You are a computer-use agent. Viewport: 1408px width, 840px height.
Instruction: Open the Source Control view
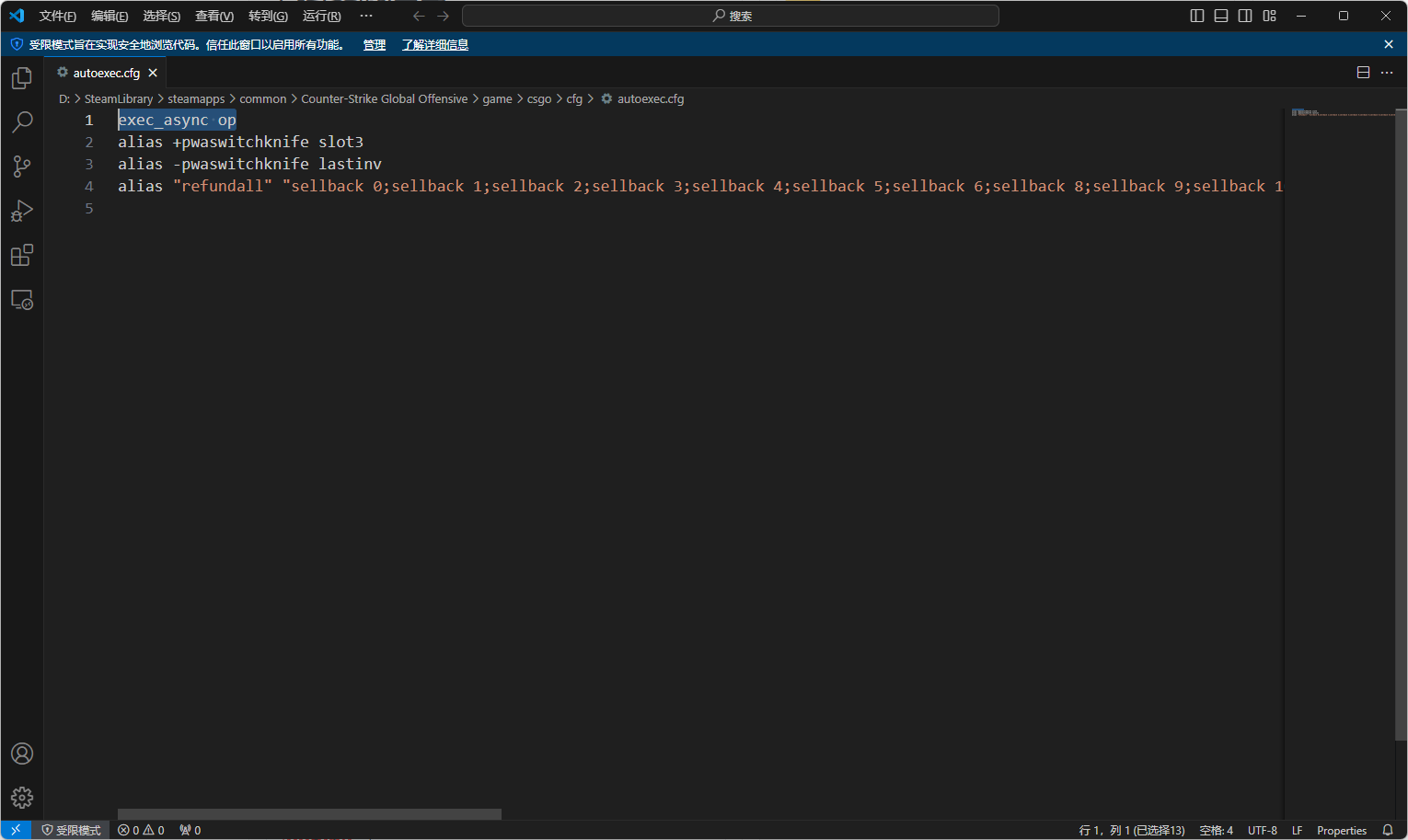pos(22,167)
